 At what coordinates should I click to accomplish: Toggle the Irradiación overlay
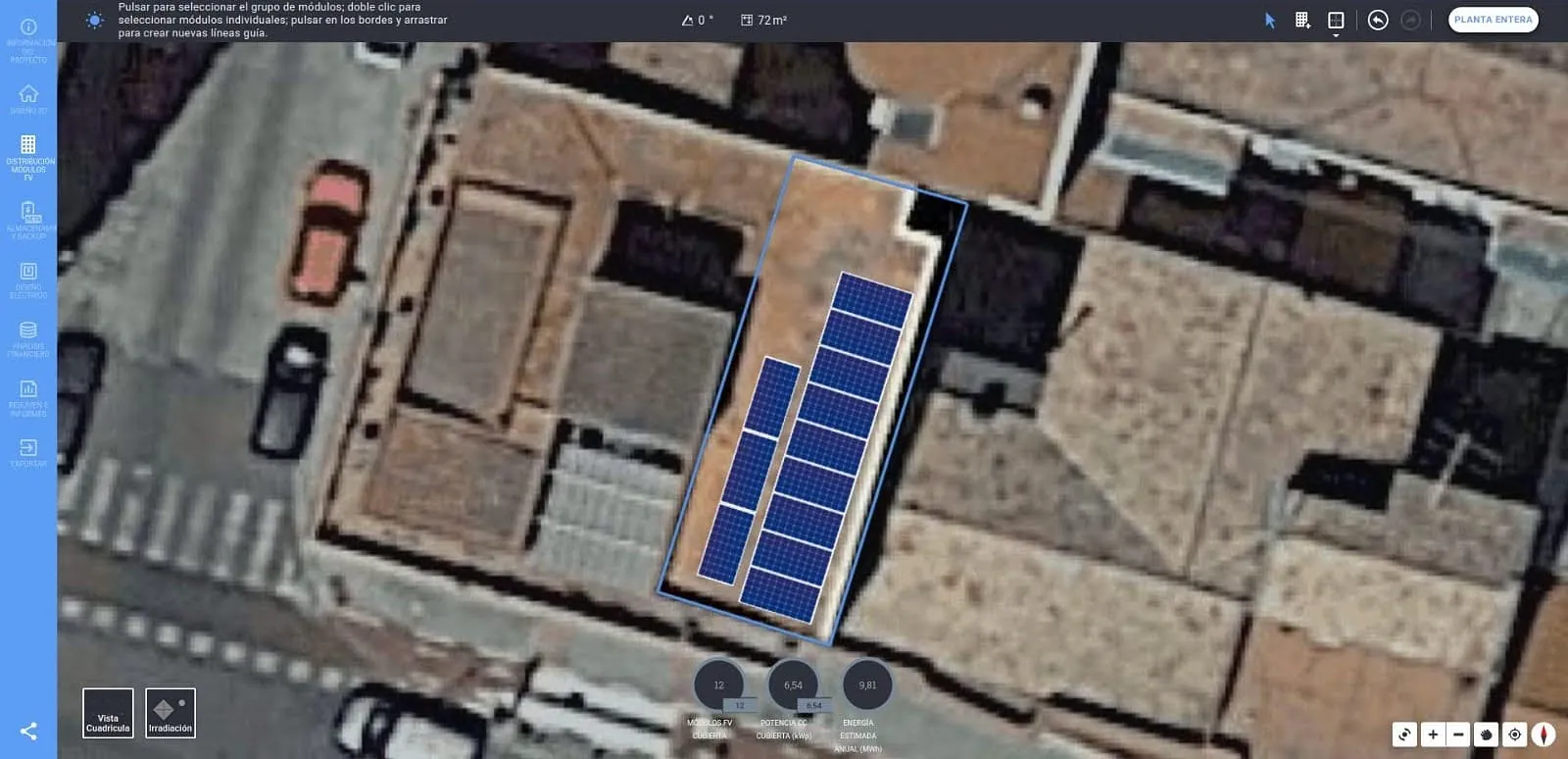(x=171, y=713)
